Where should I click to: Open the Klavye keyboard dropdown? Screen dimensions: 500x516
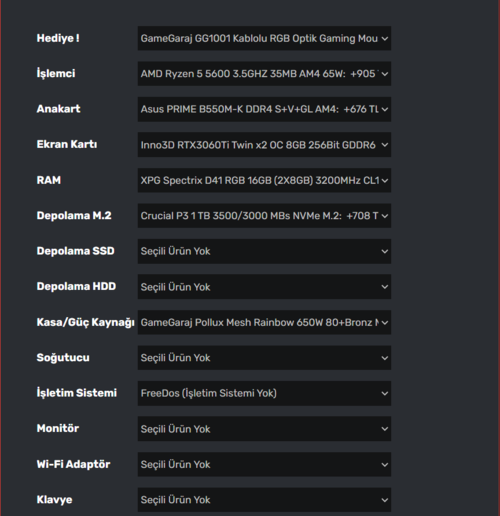pyautogui.click(x=264, y=500)
